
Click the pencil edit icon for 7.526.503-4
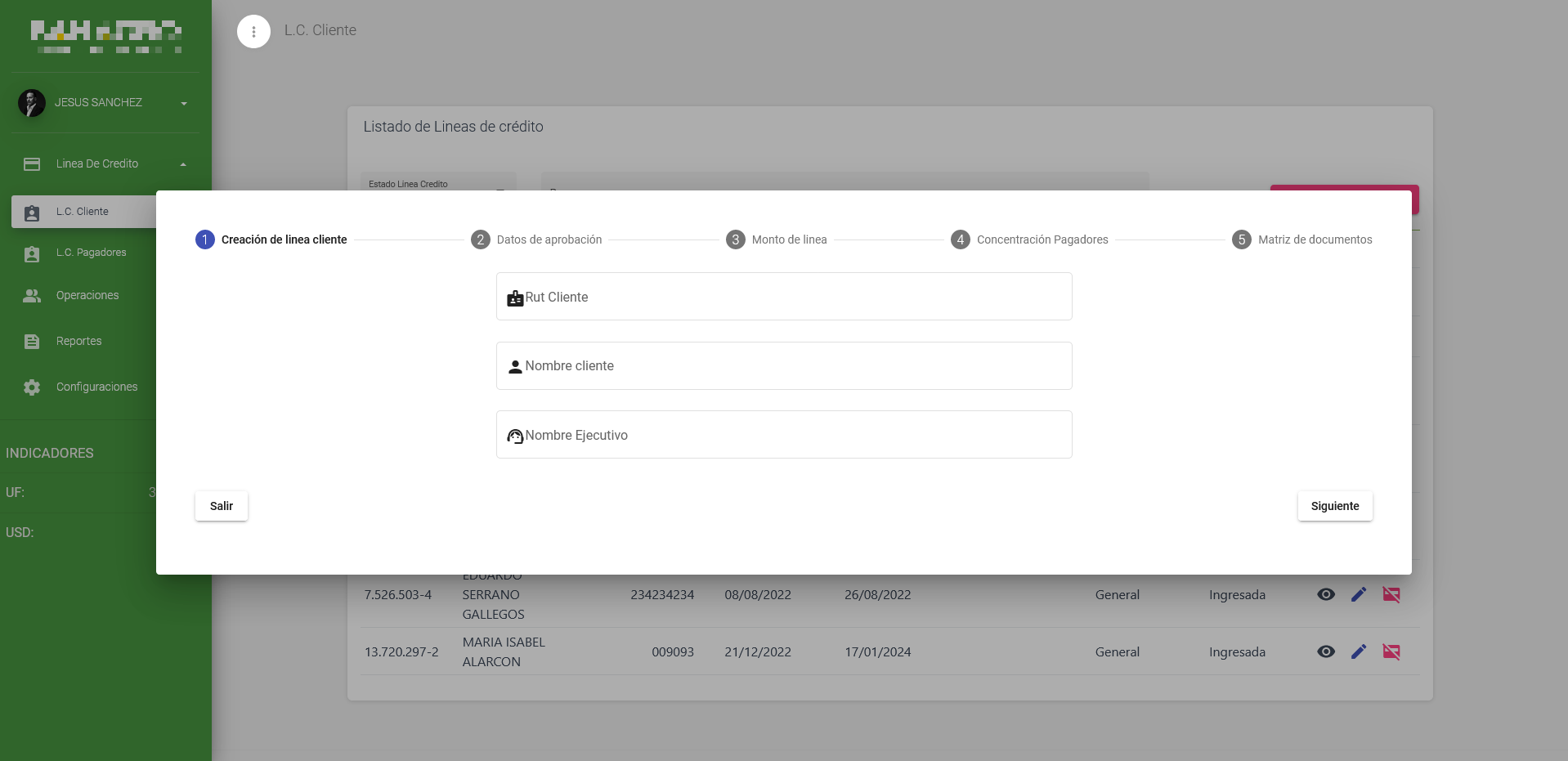(1358, 594)
